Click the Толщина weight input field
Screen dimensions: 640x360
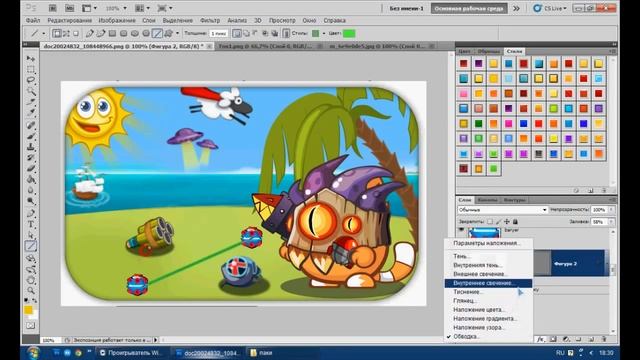tap(219, 33)
